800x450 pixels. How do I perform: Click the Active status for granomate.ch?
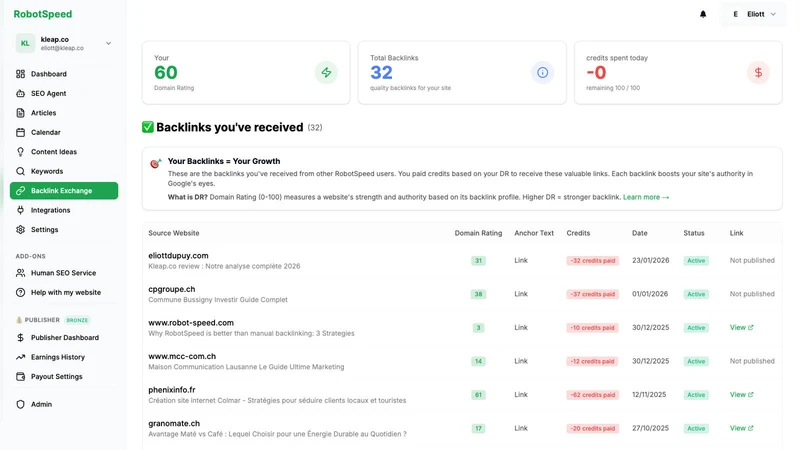coord(696,429)
